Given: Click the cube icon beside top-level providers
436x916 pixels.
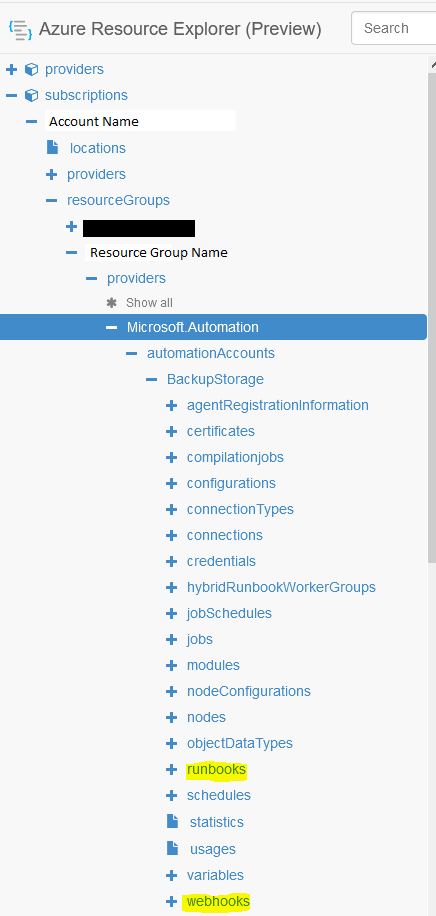Looking at the screenshot, I should point(32,70).
